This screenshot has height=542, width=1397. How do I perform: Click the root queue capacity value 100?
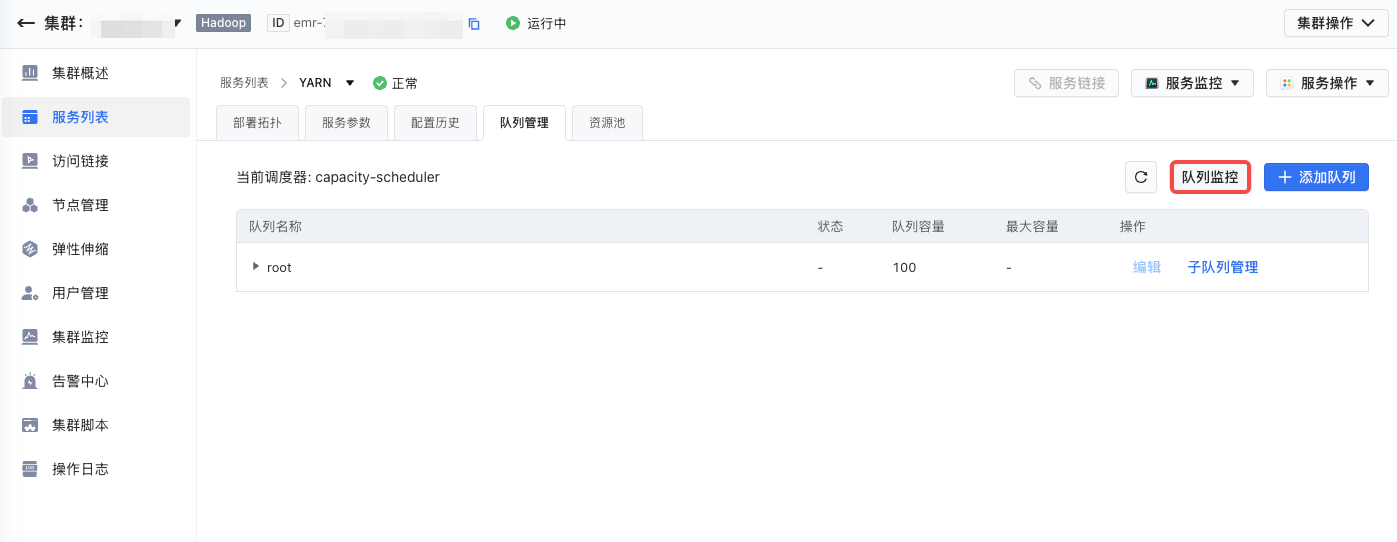(904, 267)
